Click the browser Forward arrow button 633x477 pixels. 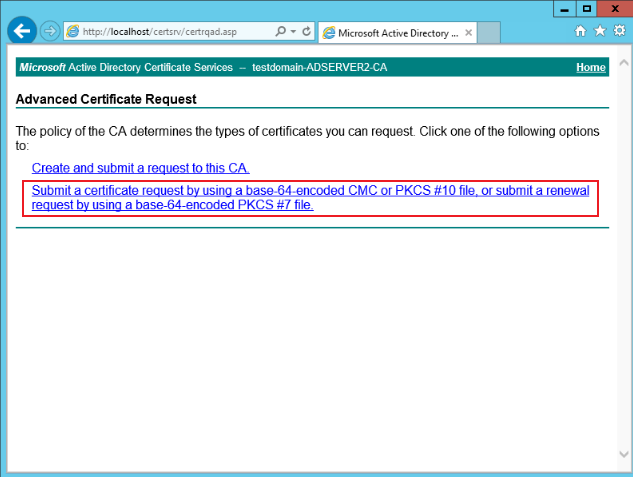click(50, 31)
